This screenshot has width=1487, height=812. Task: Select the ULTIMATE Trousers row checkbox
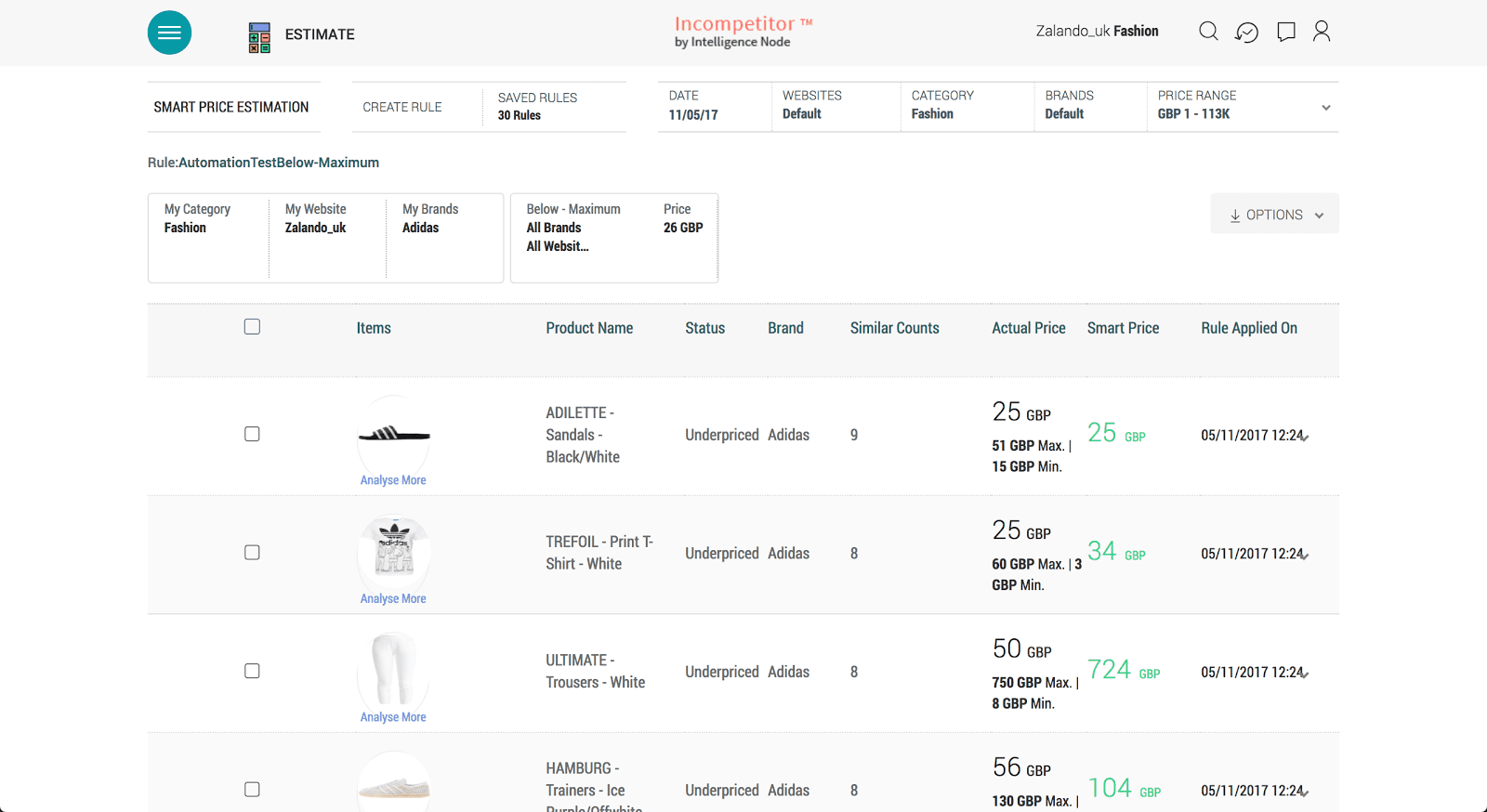point(252,671)
